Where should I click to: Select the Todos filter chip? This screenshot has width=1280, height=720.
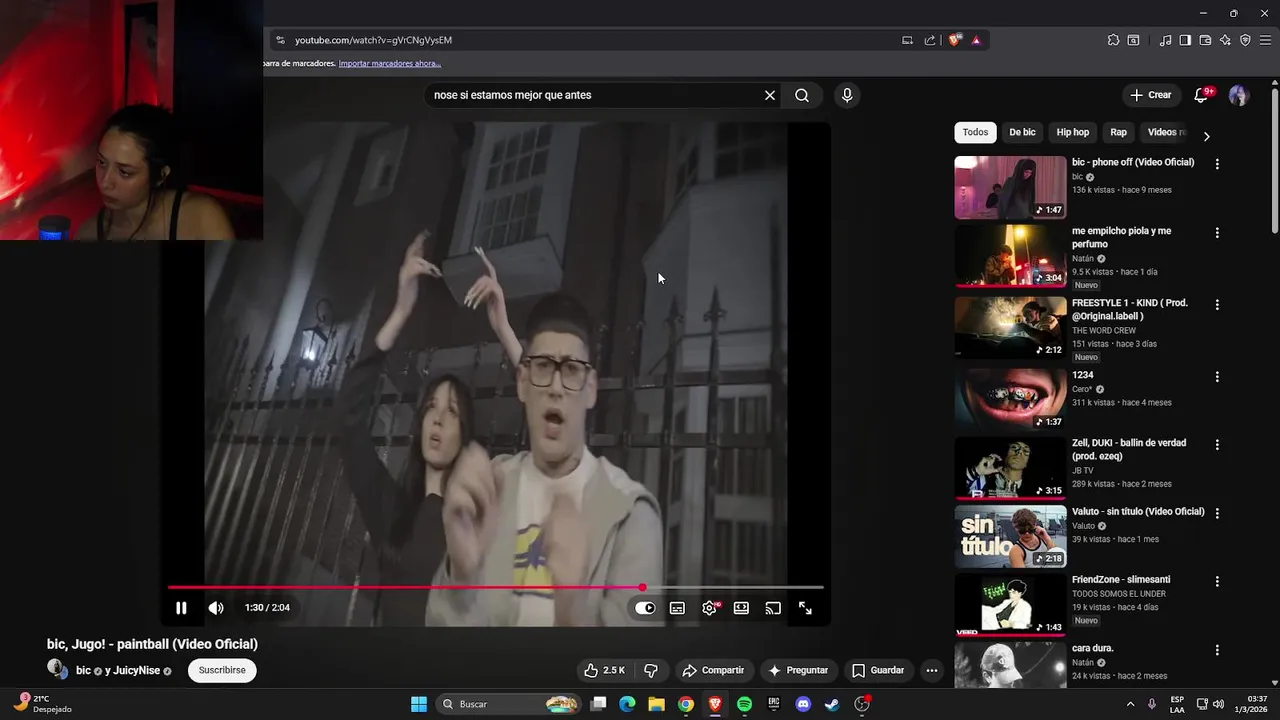pyautogui.click(x=975, y=132)
